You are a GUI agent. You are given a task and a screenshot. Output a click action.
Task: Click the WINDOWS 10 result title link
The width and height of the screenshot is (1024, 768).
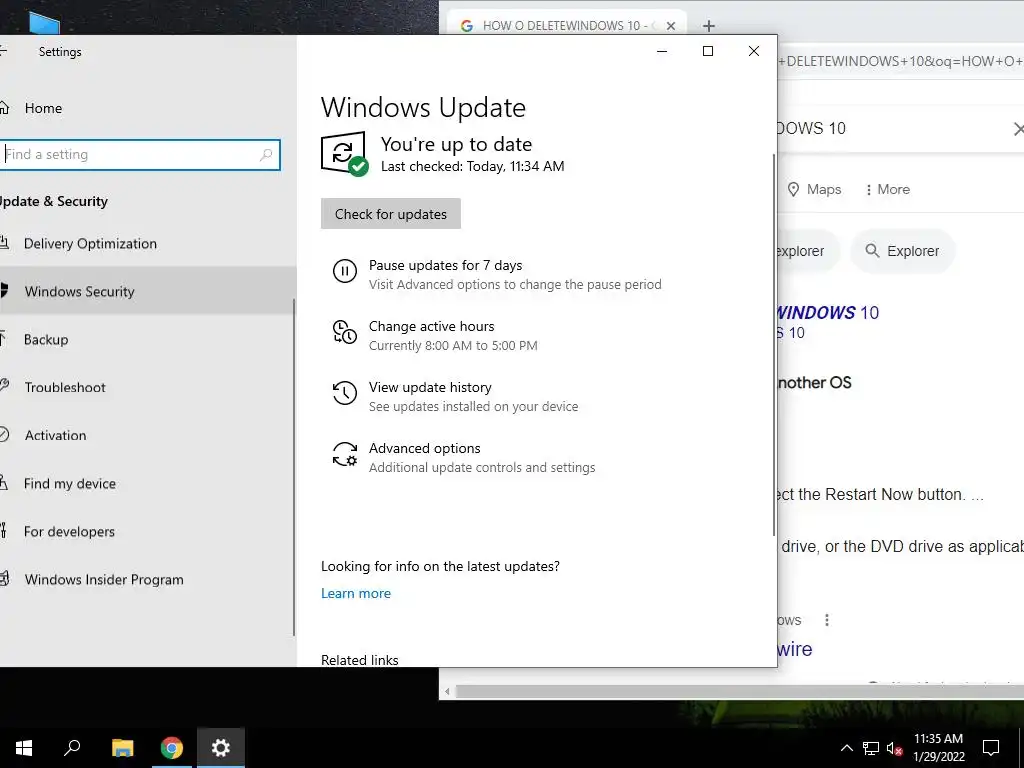pyautogui.click(x=828, y=313)
